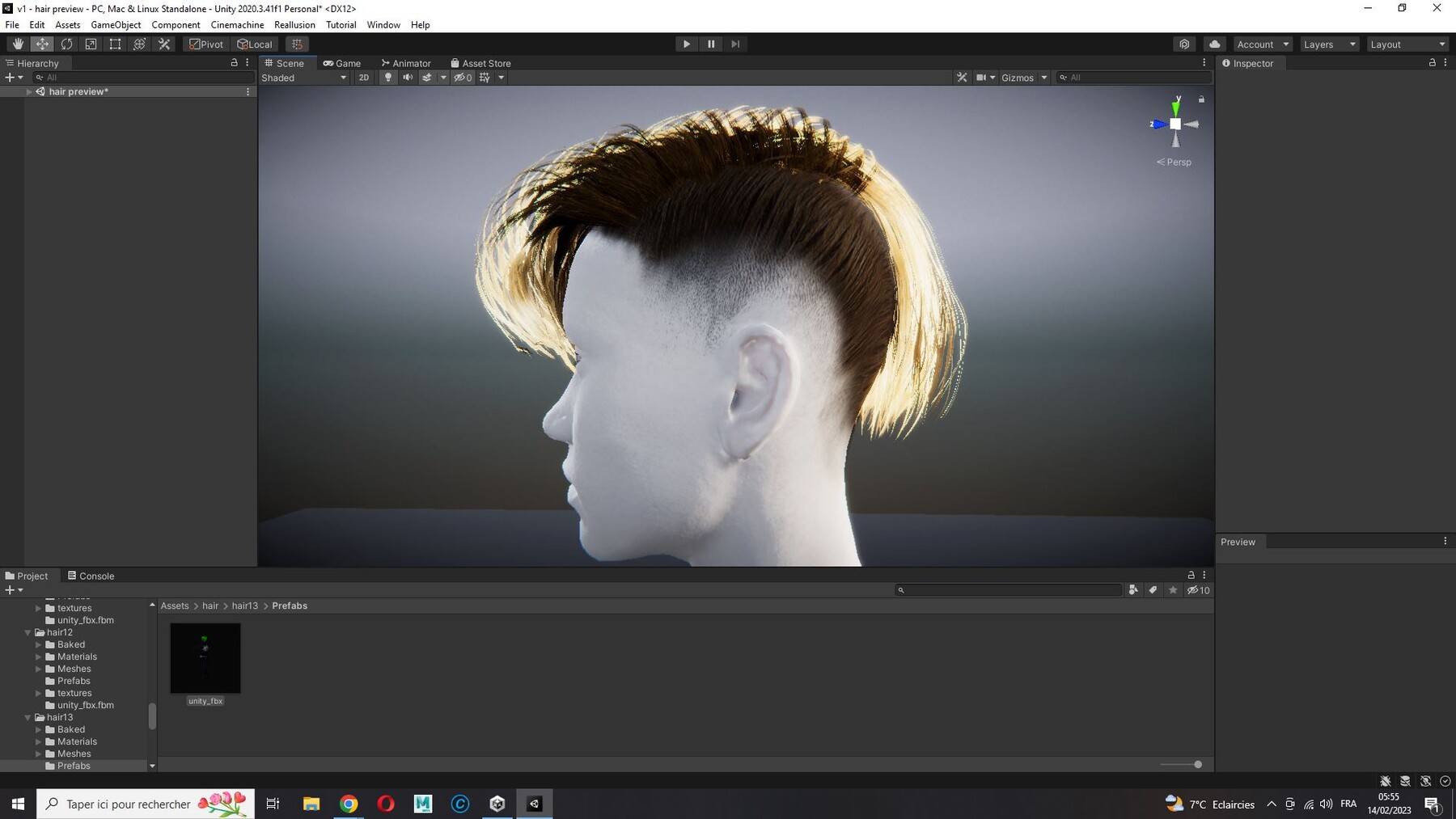Toggle scene audio mute

pos(408,78)
